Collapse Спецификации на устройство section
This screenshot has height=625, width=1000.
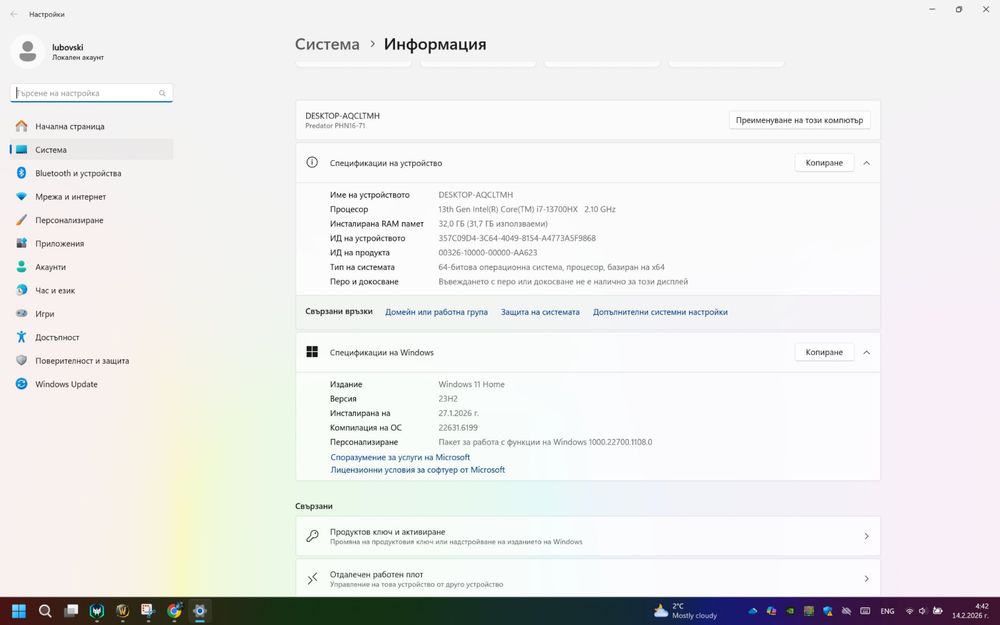pos(866,163)
